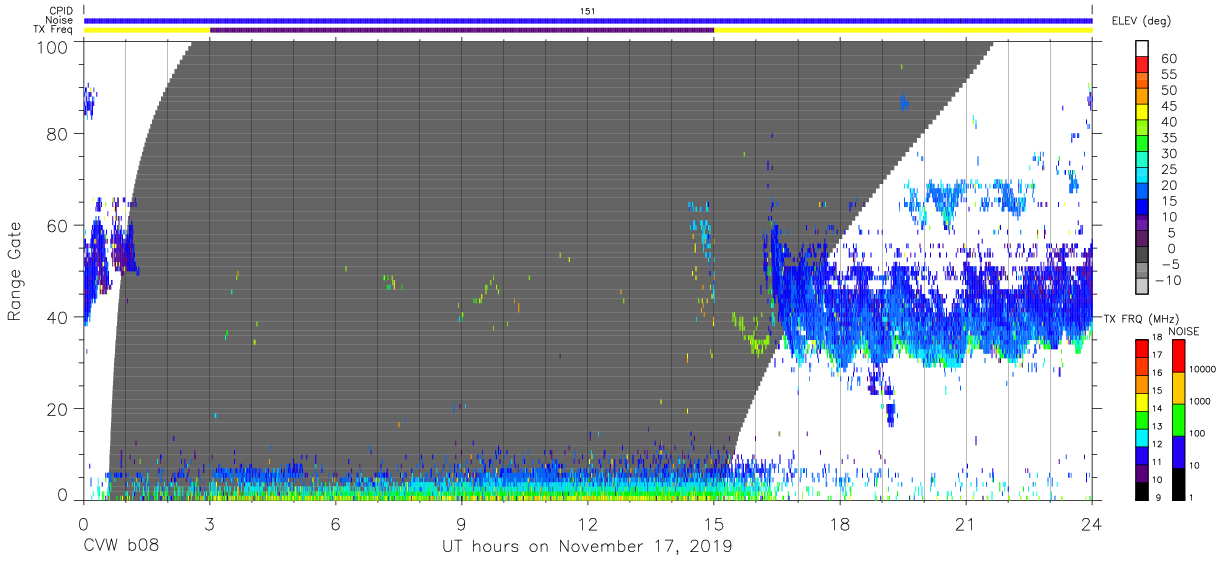Click the Range Gate axis title

[15, 271]
